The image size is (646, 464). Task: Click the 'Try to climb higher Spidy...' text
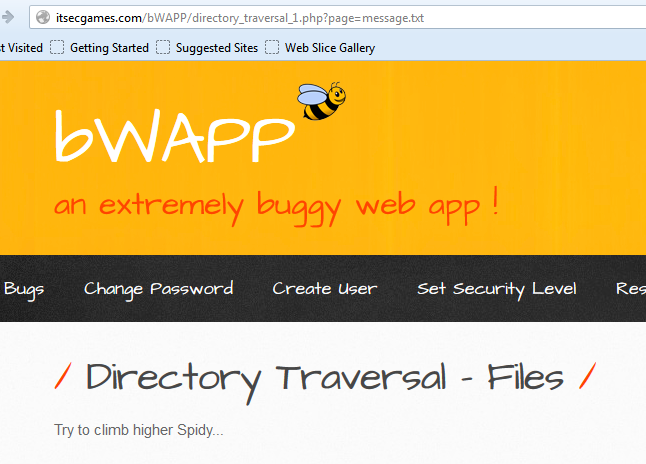[x=139, y=430]
